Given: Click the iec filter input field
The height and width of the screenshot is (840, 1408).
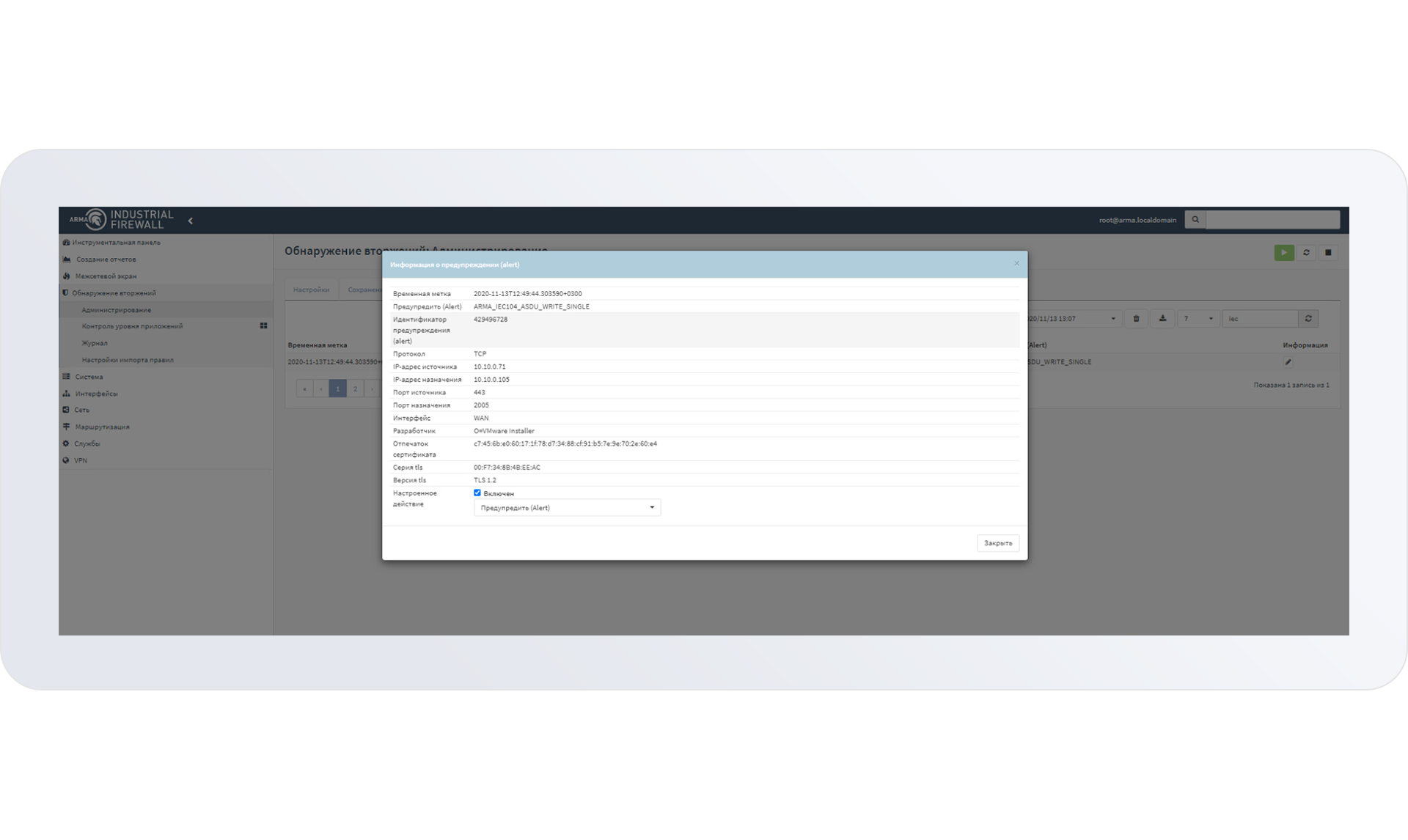Looking at the screenshot, I should 1259,319.
